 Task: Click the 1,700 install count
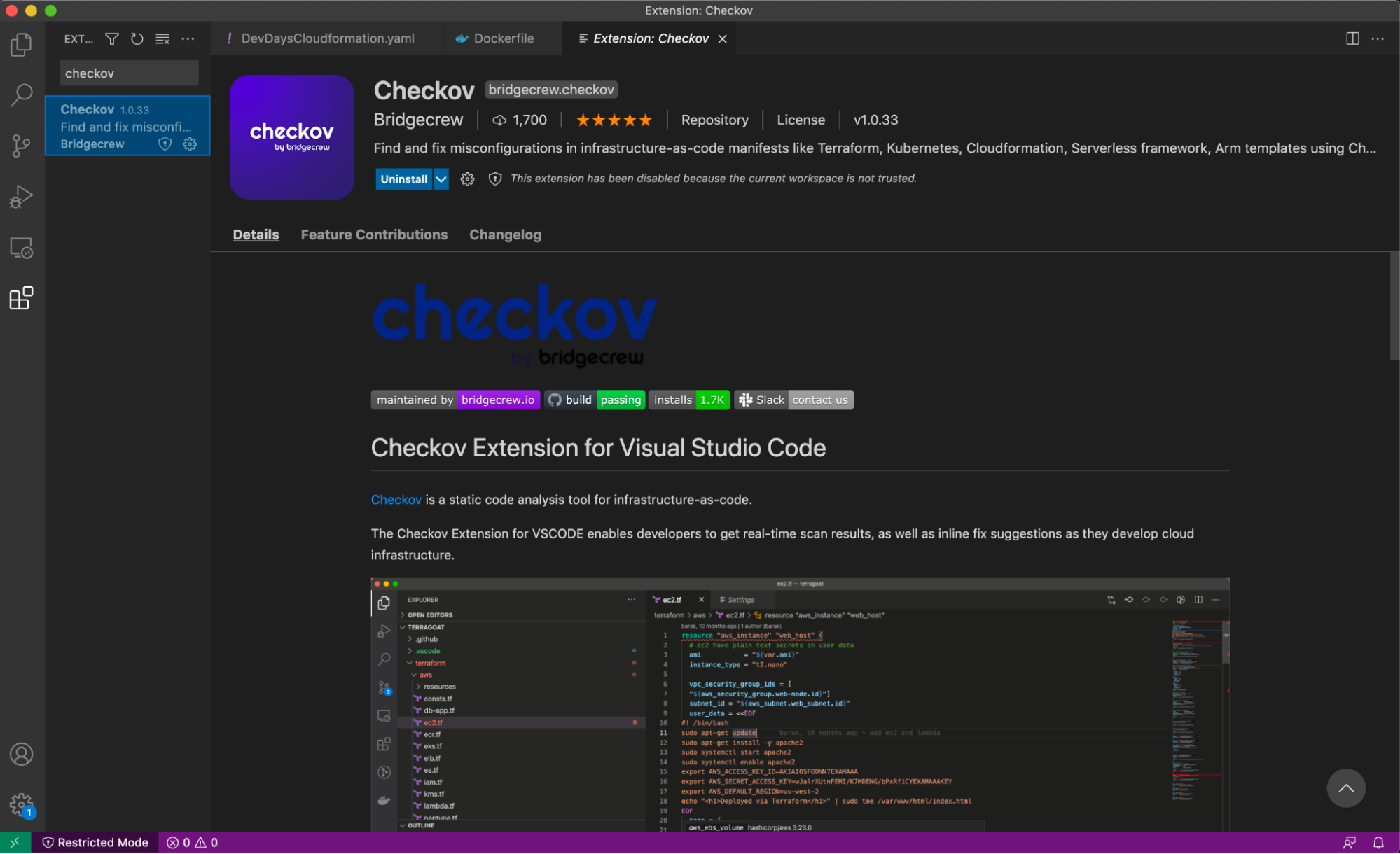pyautogui.click(x=520, y=120)
